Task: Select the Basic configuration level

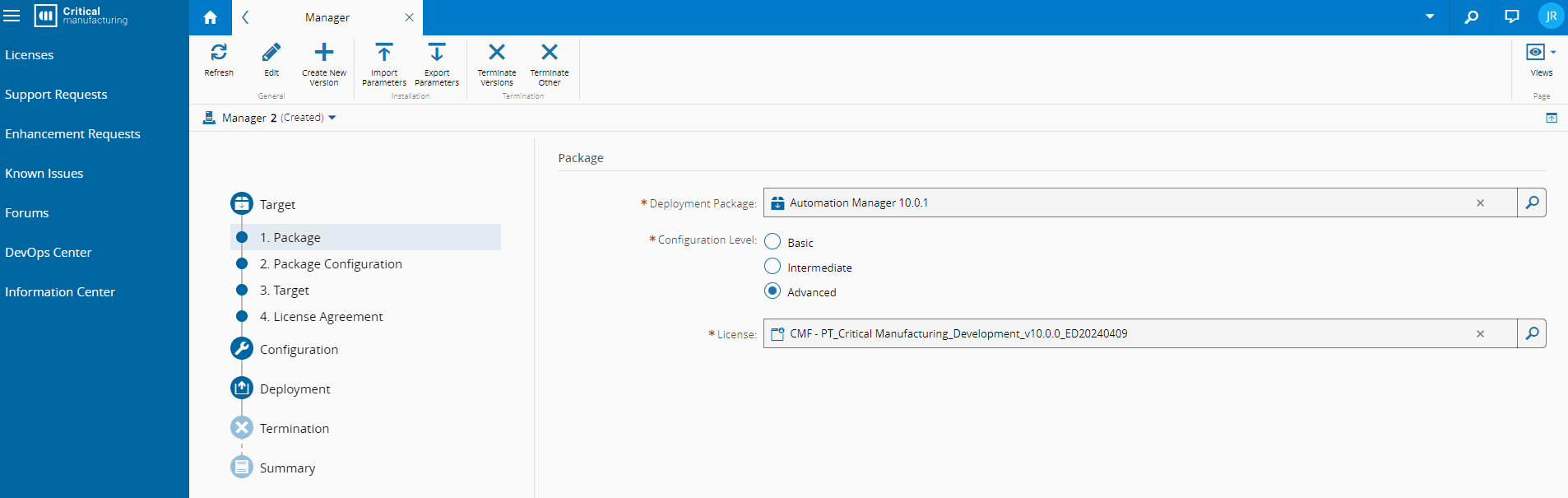Action: (x=772, y=242)
